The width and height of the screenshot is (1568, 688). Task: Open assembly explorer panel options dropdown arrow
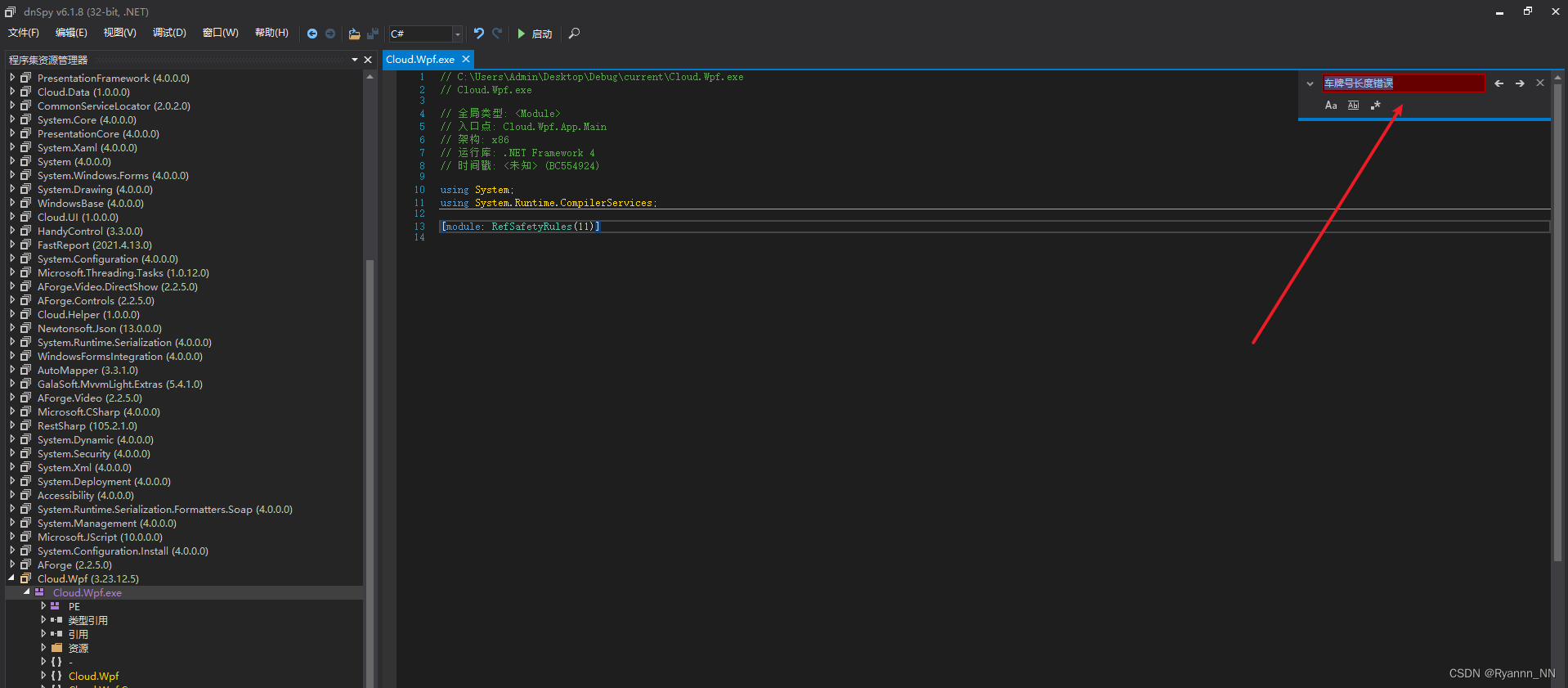(x=355, y=60)
